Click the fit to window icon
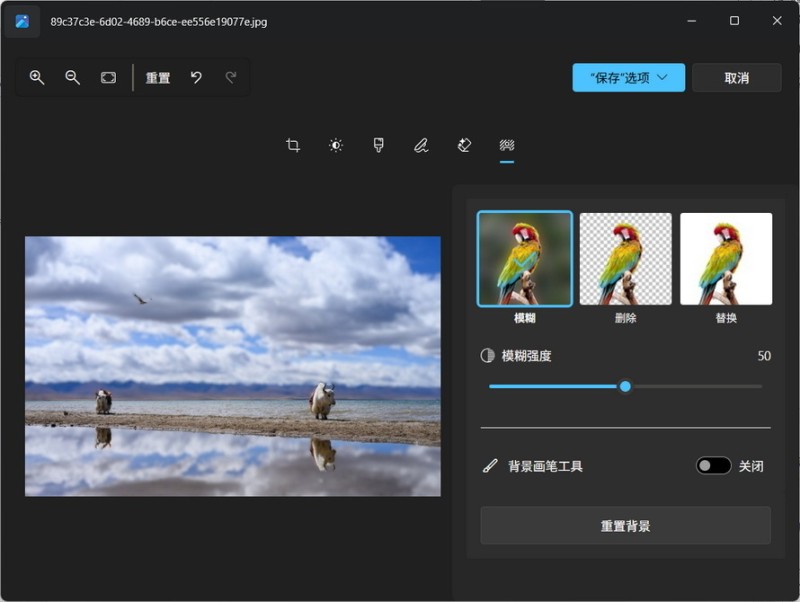Viewport: 800px width, 602px height. tap(108, 78)
